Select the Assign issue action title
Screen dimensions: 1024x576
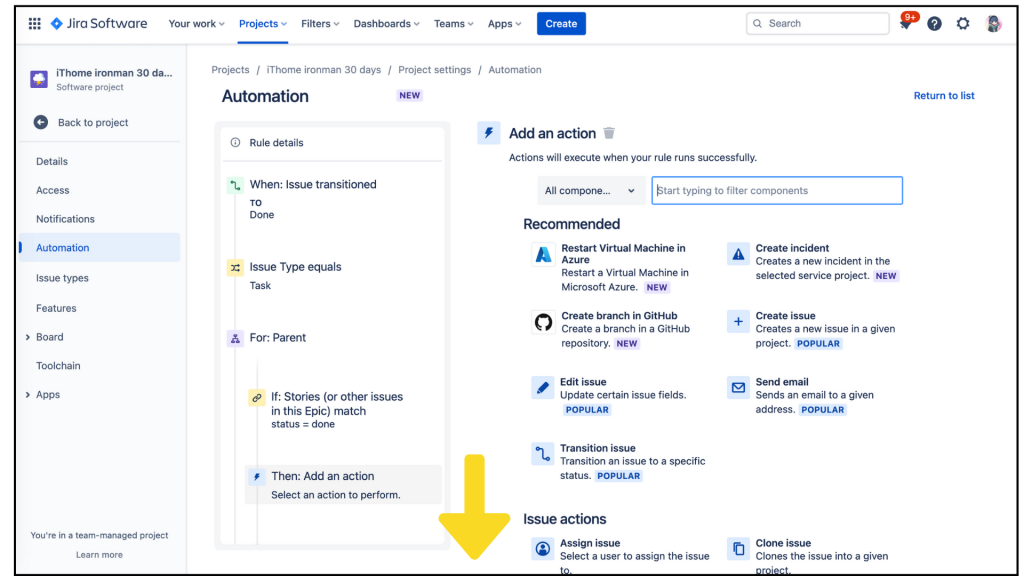click(590, 543)
